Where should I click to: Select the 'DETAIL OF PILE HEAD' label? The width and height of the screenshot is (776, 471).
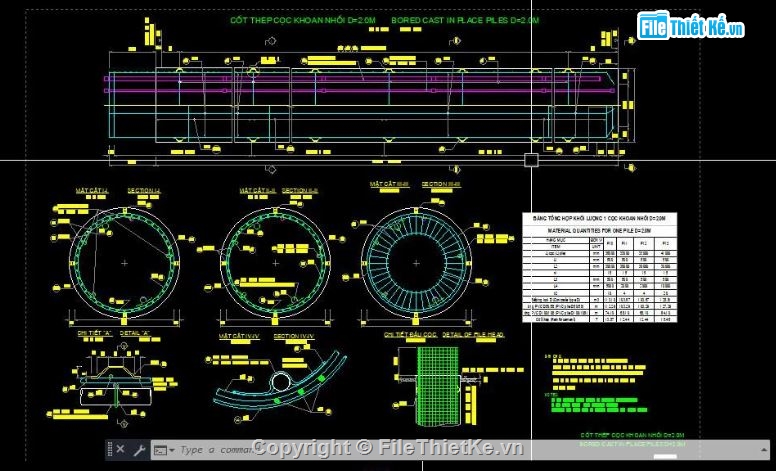point(473,335)
